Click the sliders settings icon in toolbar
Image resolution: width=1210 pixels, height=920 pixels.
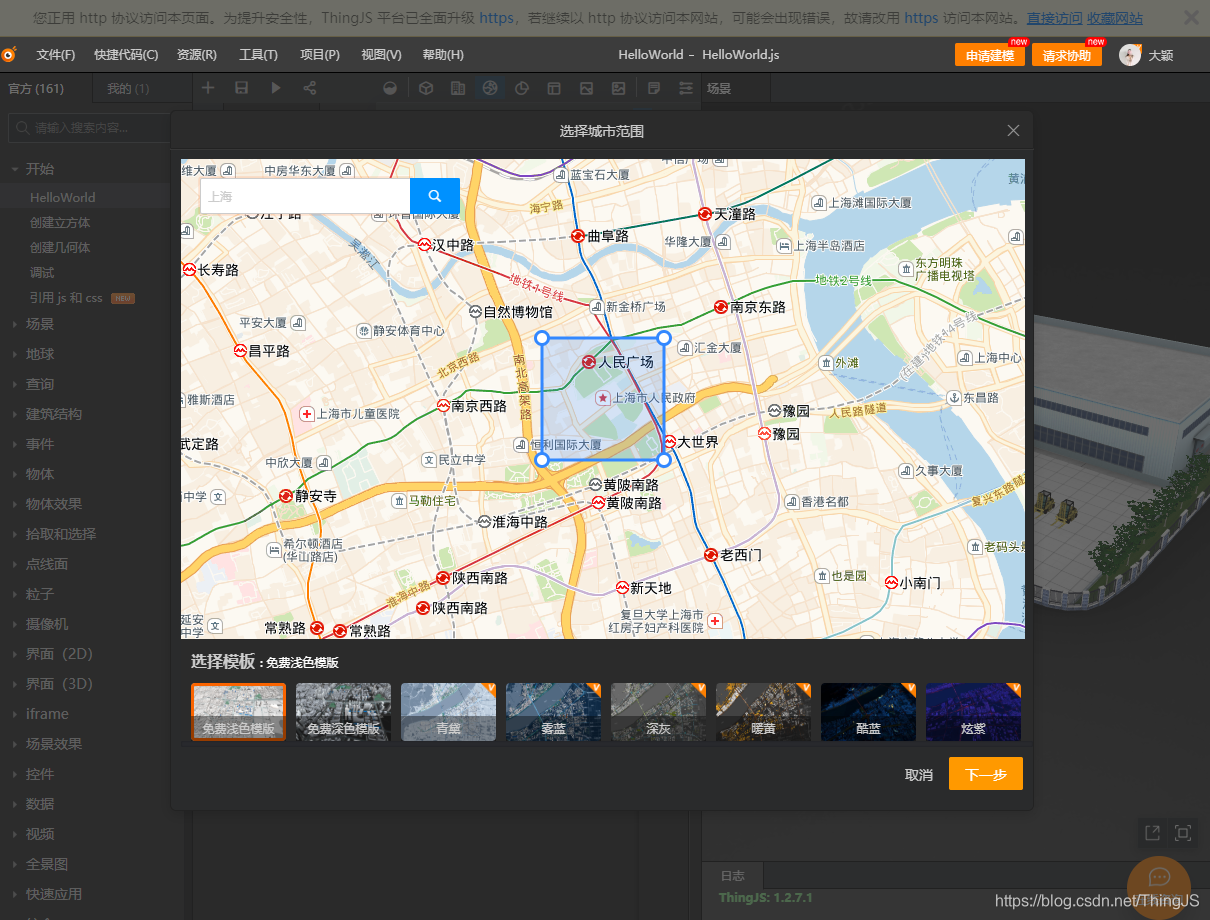pyautogui.click(x=685, y=88)
